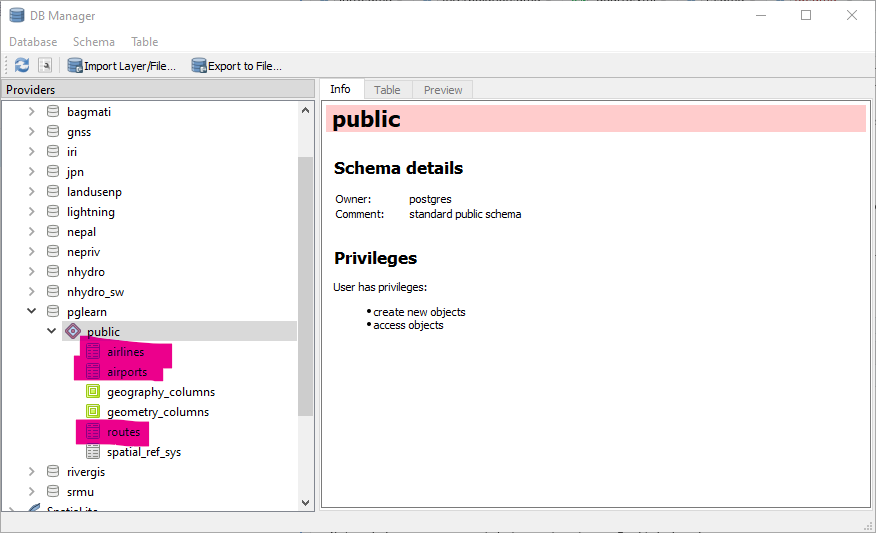Click the Import Layer/File button
This screenshot has width=876, height=533.
[121, 66]
